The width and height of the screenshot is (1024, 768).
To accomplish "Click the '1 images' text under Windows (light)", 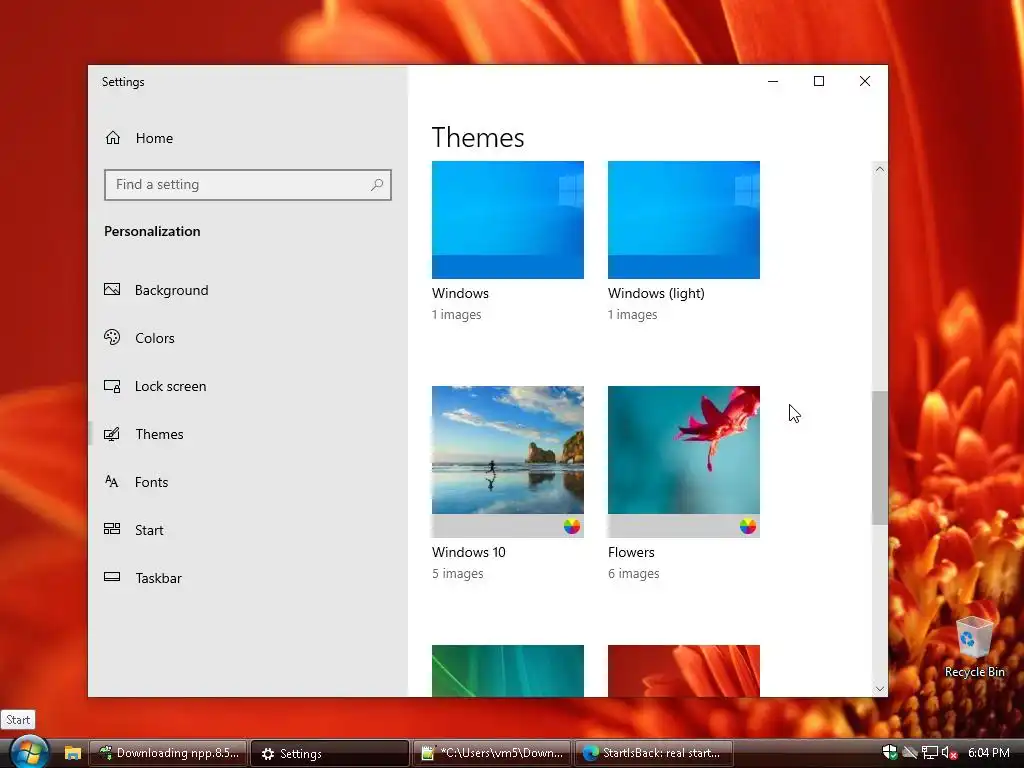I will point(632,314).
